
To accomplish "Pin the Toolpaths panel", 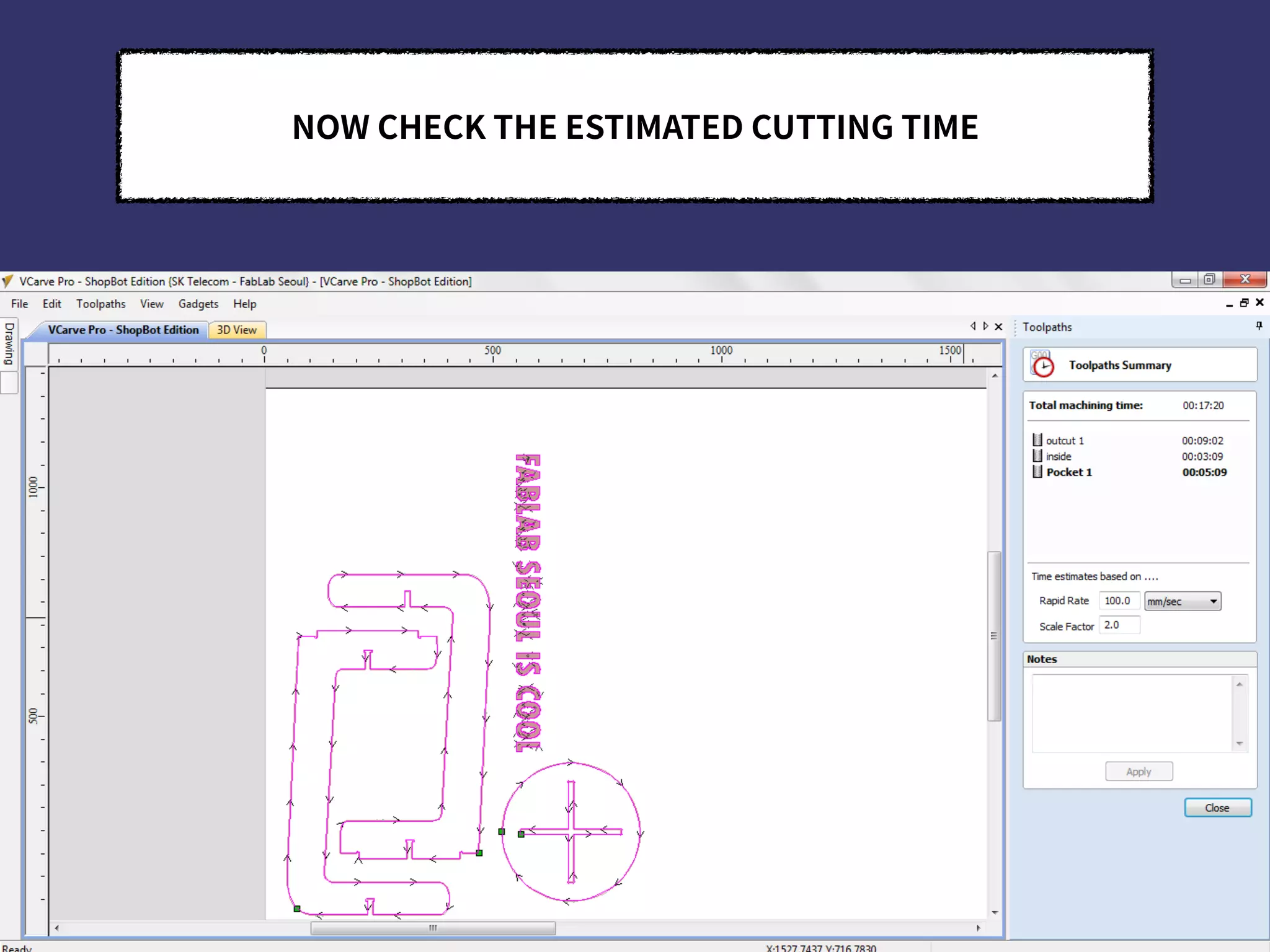I will pyautogui.click(x=1259, y=326).
